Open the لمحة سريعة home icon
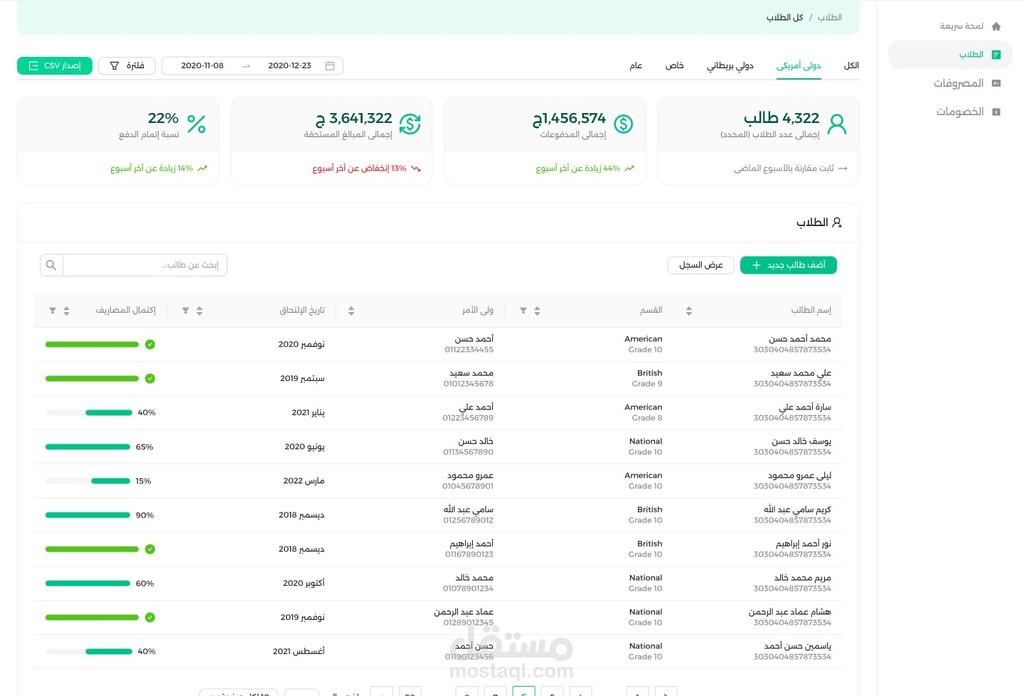1024x696 pixels. click(x=996, y=26)
